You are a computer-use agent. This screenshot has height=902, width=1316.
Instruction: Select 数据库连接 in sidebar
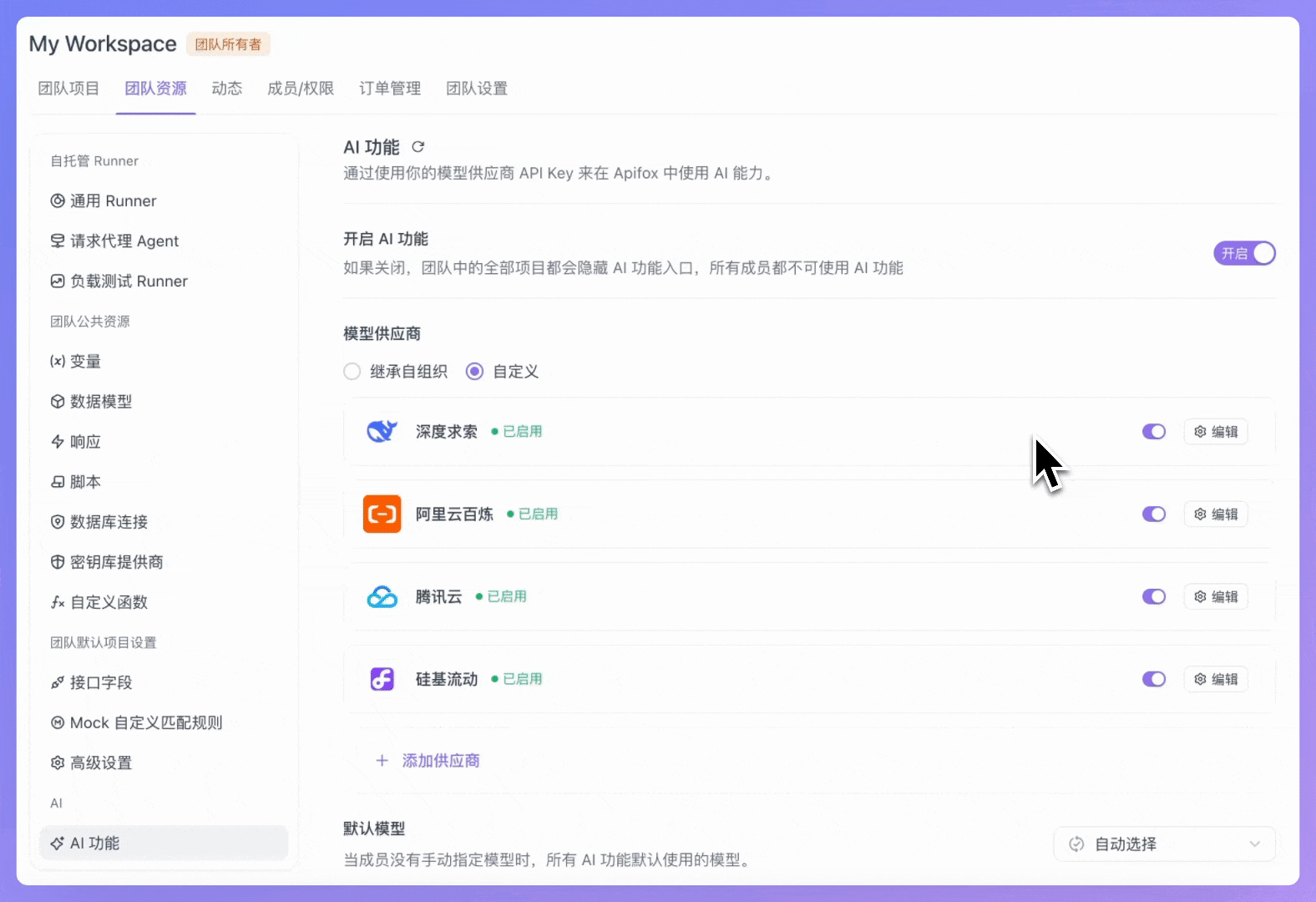[x=164, y=522]
